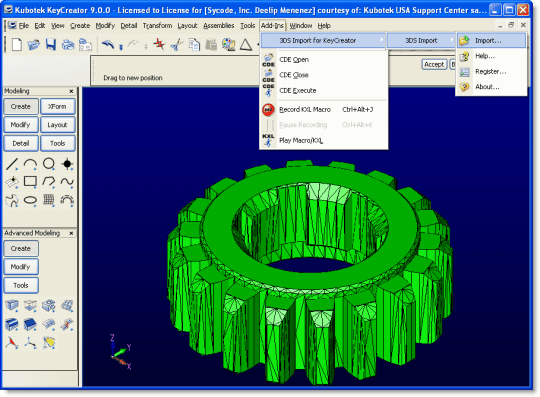Choose About... in the submenu
Viewport: 540px width, 397px height.
coord(492,87)
